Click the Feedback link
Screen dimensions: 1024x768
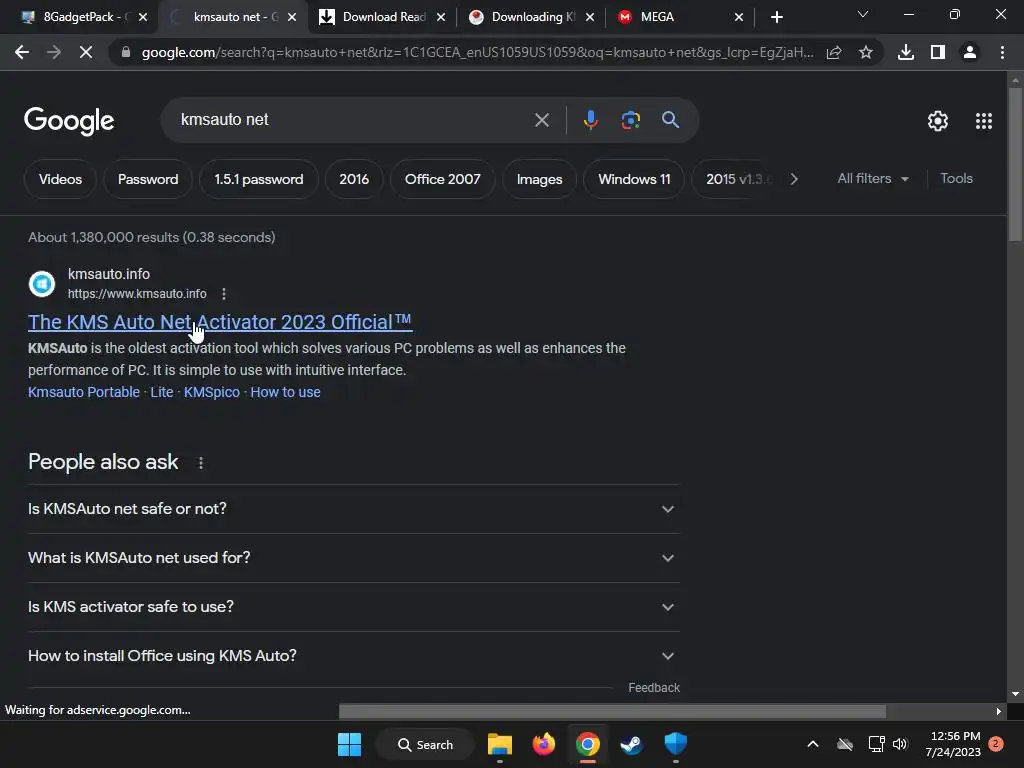(654, 688)
